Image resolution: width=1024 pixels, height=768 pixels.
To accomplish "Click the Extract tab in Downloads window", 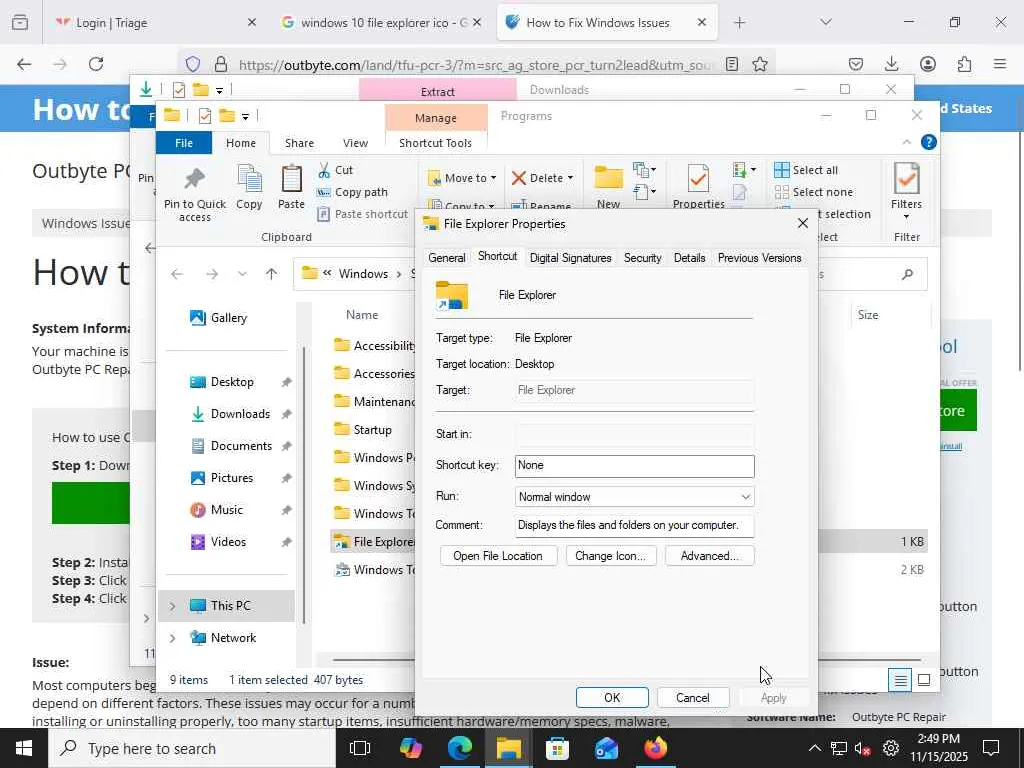I will point(438,91).
